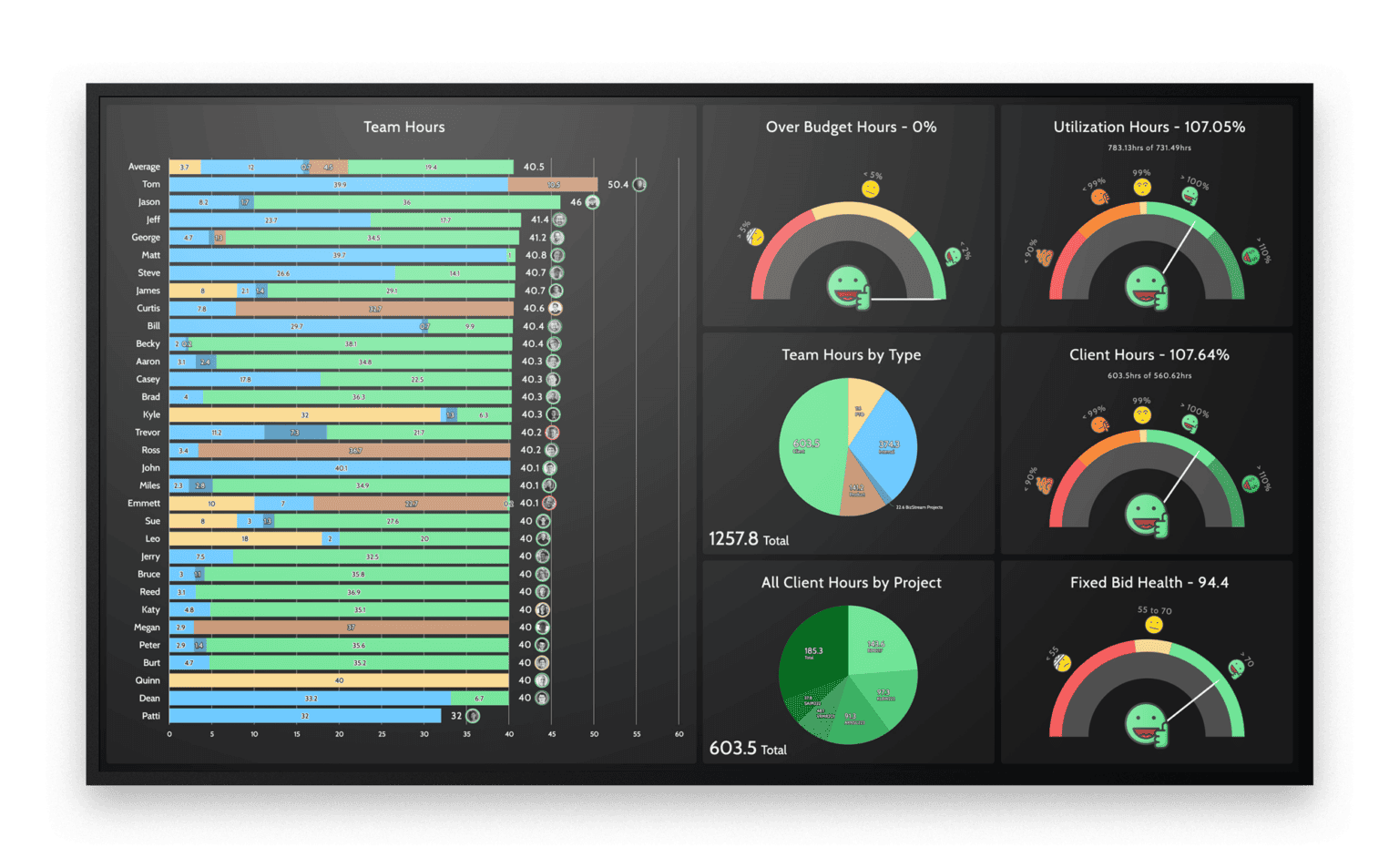Click Emmett's avatar beside 40.1
1399x868 pixels.
click(550, 503)
